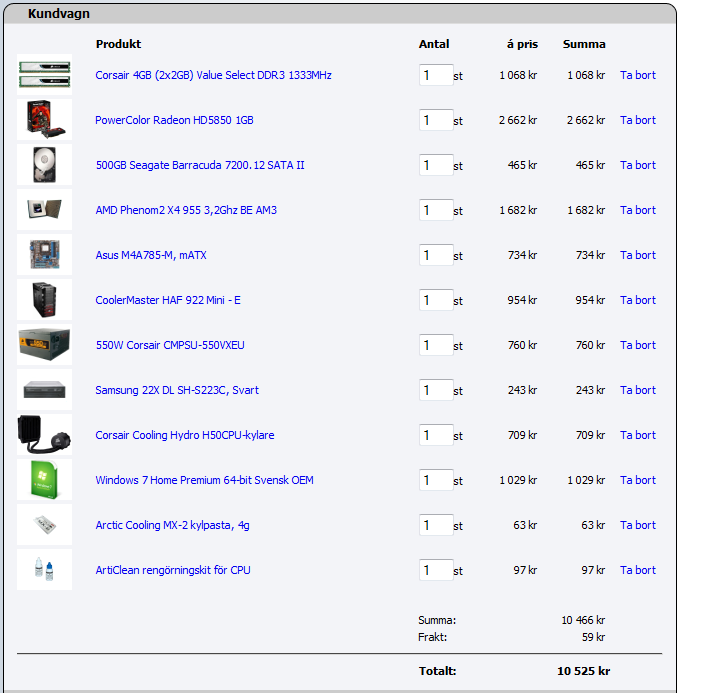Remove Windows 7 from cart via Ta bort
The image size is (719, 693).
(x=637, y=480)
